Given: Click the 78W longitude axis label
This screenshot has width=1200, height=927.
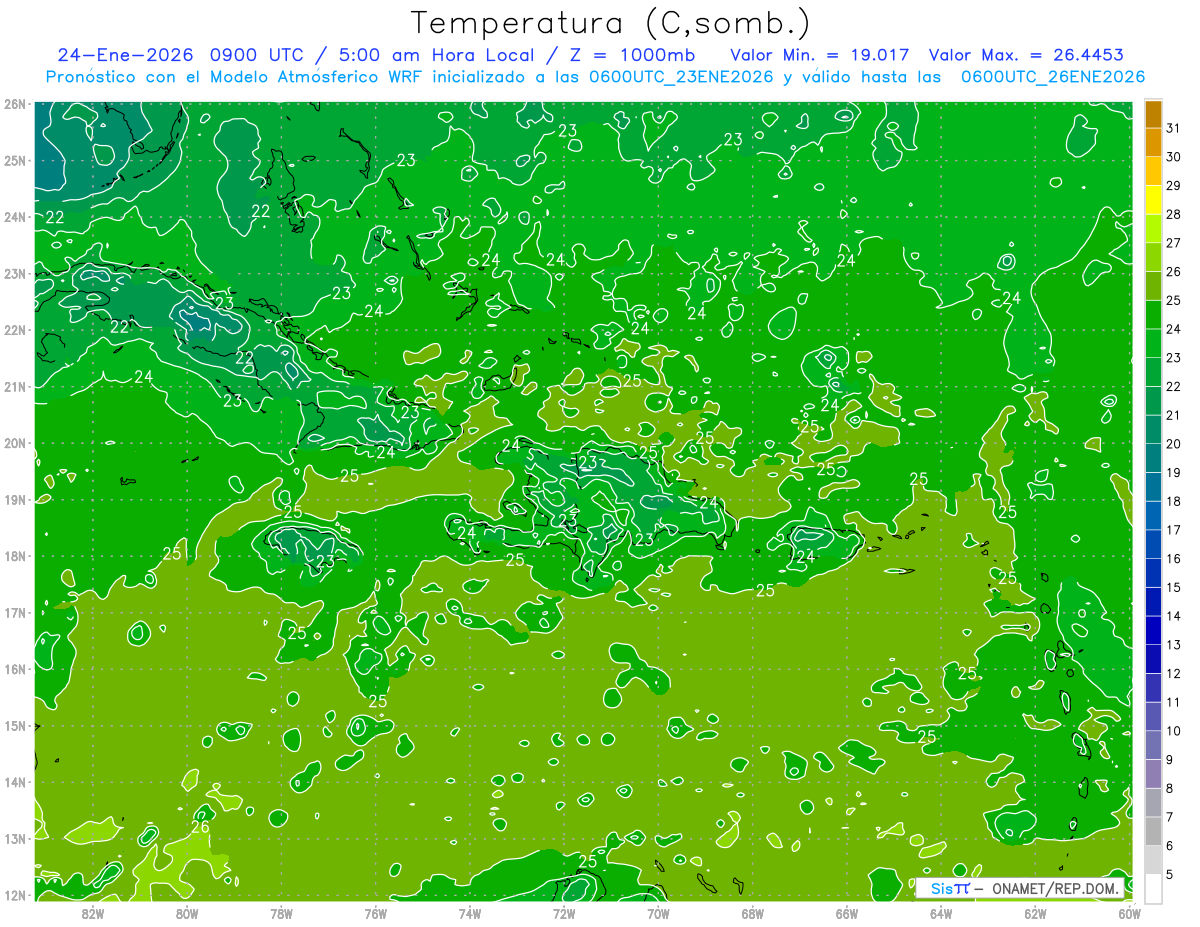Looking at the screenshot, I should 281,913.
